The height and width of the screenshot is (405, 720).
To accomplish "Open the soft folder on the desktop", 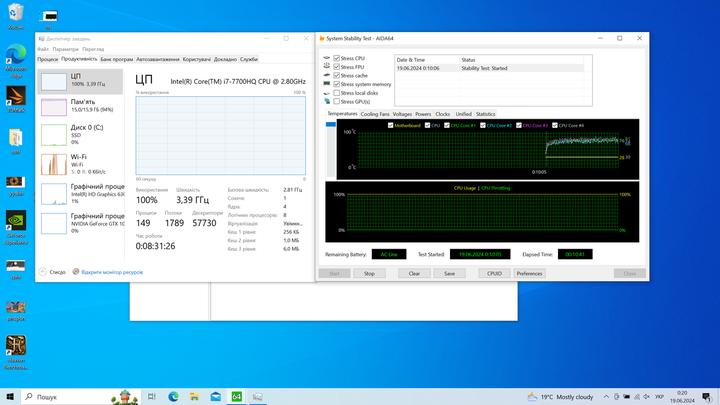I will pyautogui.click(x=16, y=141).
